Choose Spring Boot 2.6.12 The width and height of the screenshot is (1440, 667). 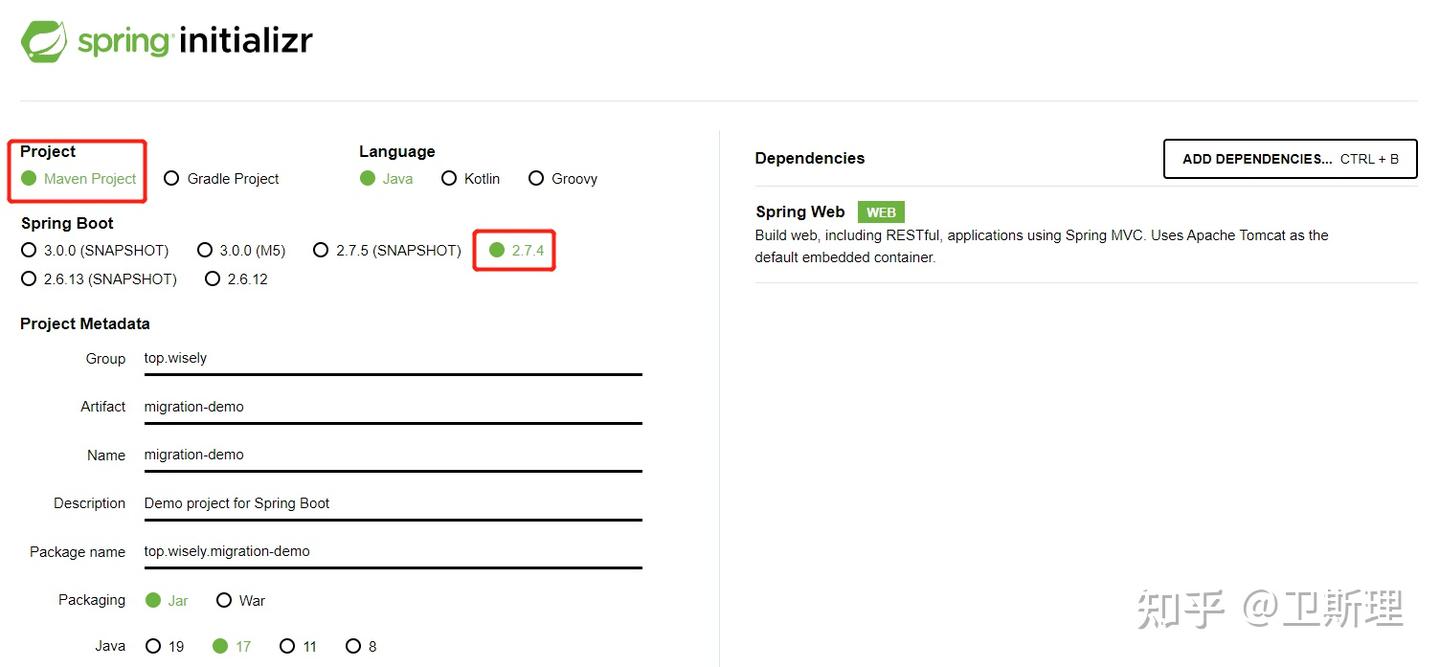click(212, 279)
